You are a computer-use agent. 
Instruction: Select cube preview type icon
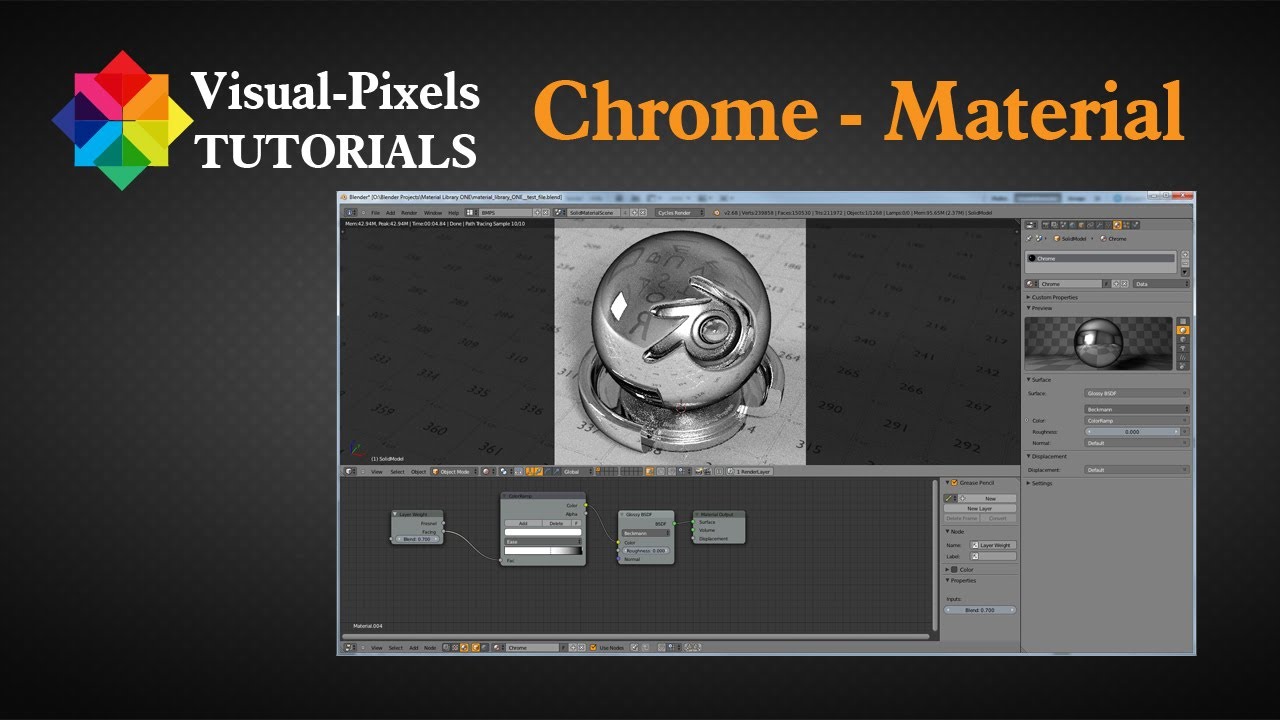click(x=1183, y=339)
